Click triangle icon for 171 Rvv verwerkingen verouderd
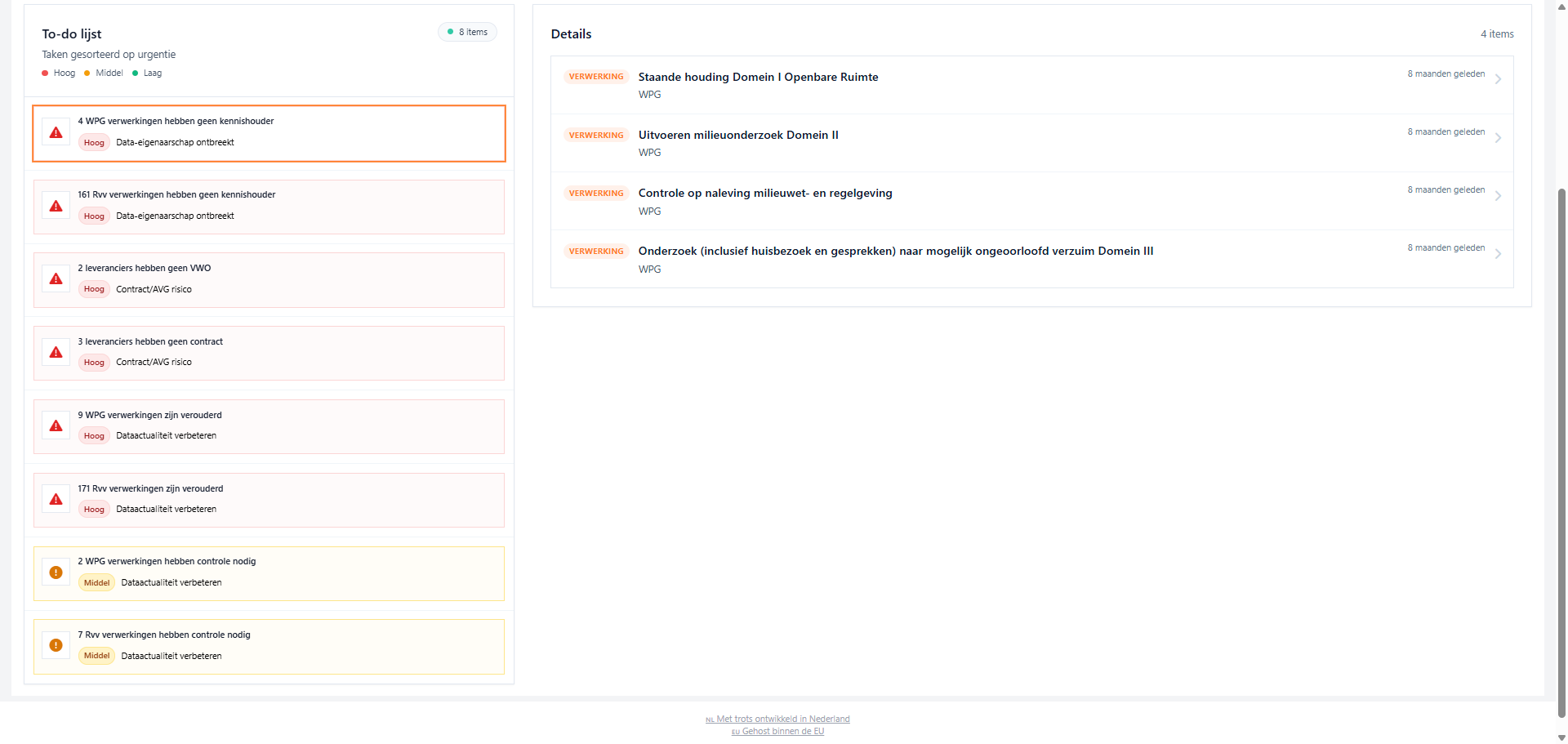 [56, 500]
